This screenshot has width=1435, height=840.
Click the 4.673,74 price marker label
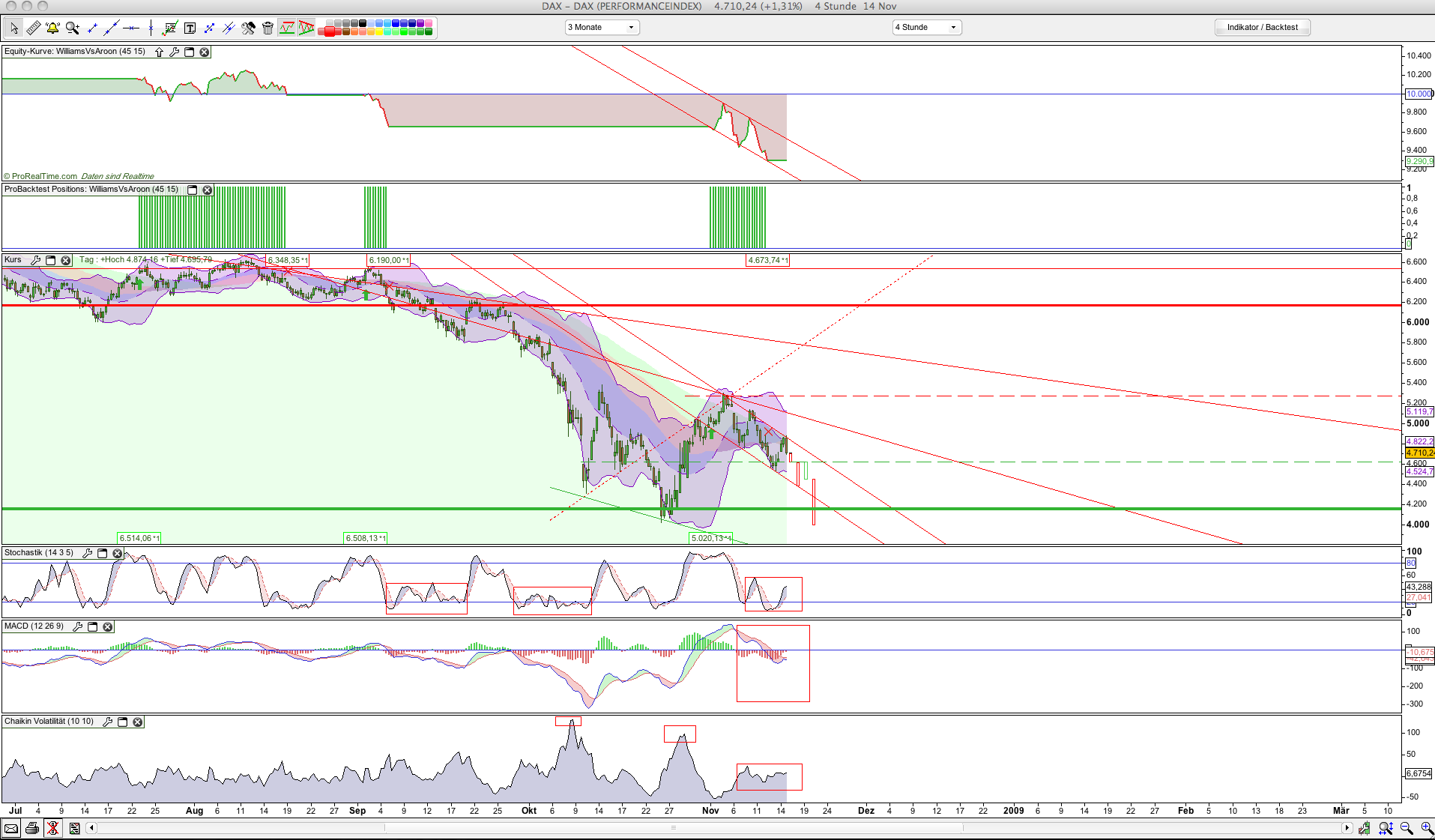click(767, 260)
